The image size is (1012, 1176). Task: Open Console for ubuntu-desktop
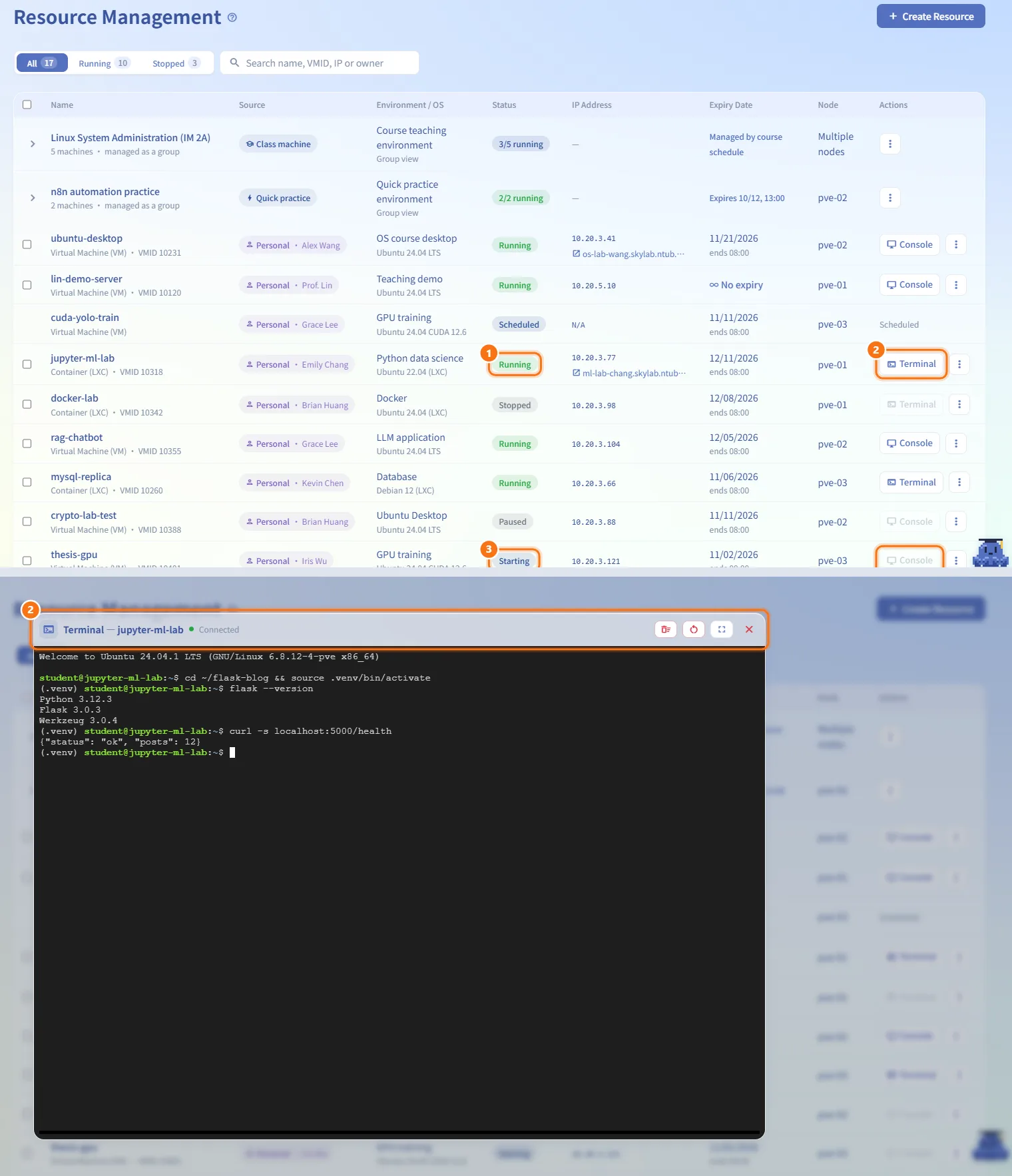(909, 244)
